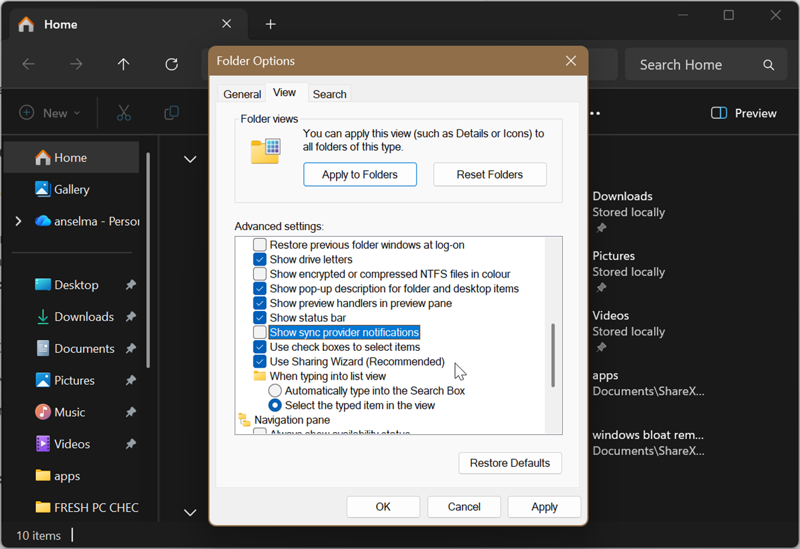The height and width of the screenshot is (549, 800).
Task: Refresh the Home folder view
Action: pos(171,64)
